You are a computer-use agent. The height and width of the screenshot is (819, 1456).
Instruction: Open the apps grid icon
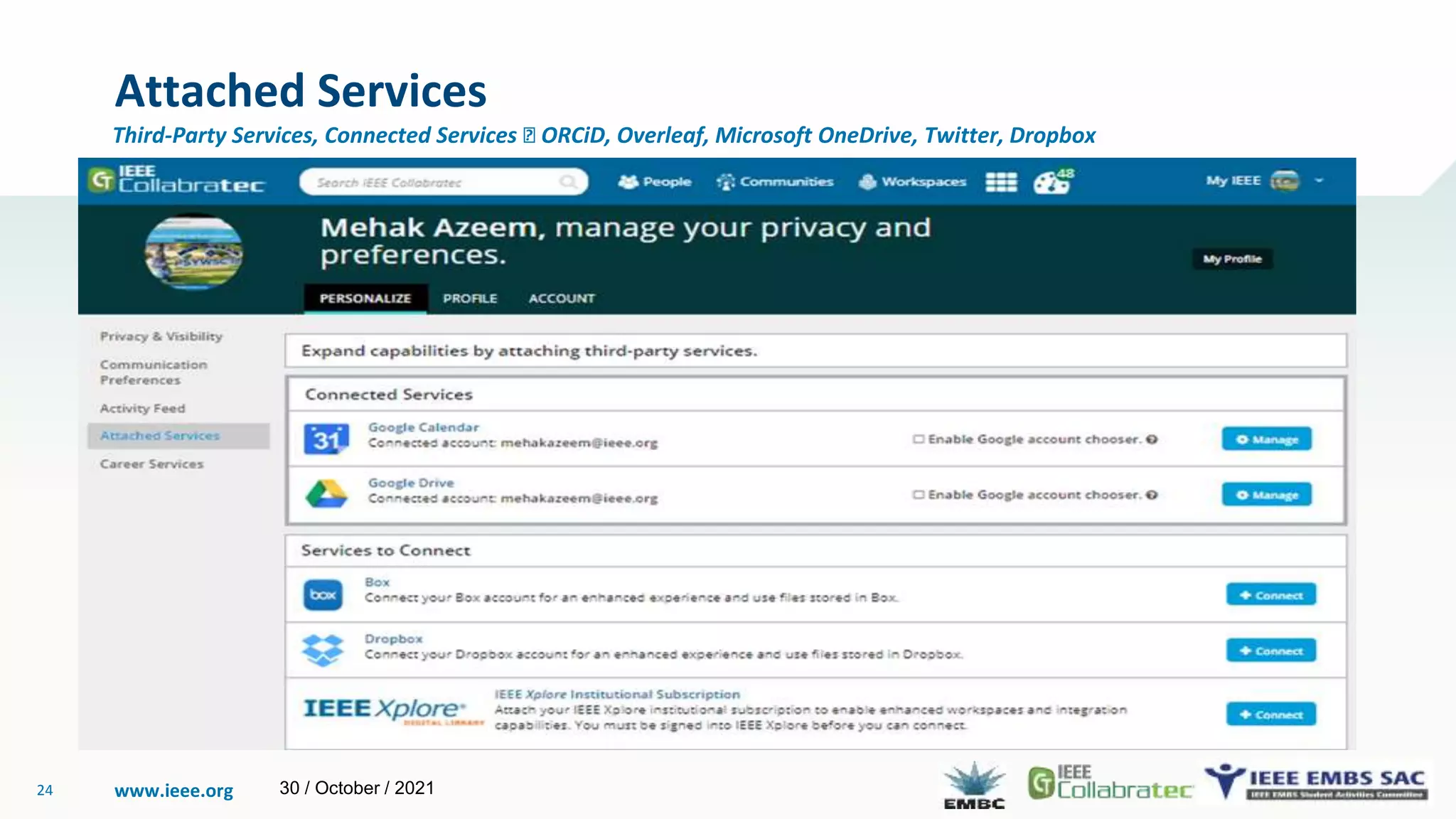[x=1001, y=182]
